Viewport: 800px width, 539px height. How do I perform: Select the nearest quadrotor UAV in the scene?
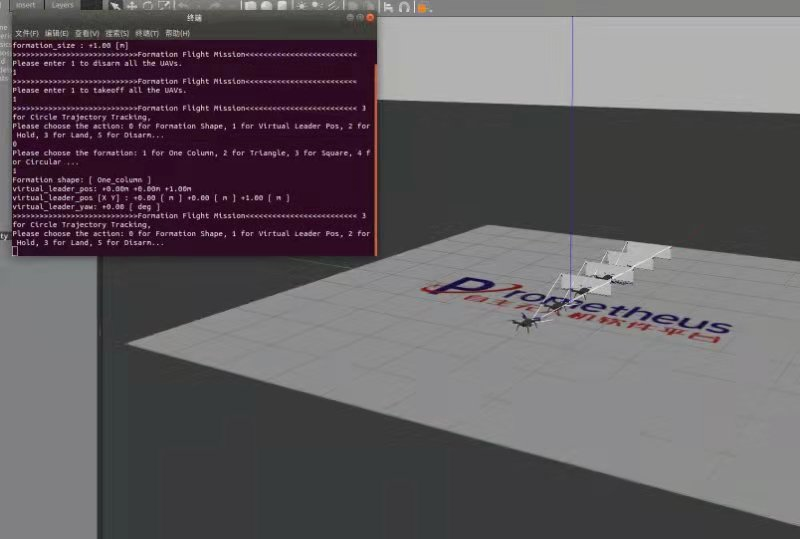526,323
